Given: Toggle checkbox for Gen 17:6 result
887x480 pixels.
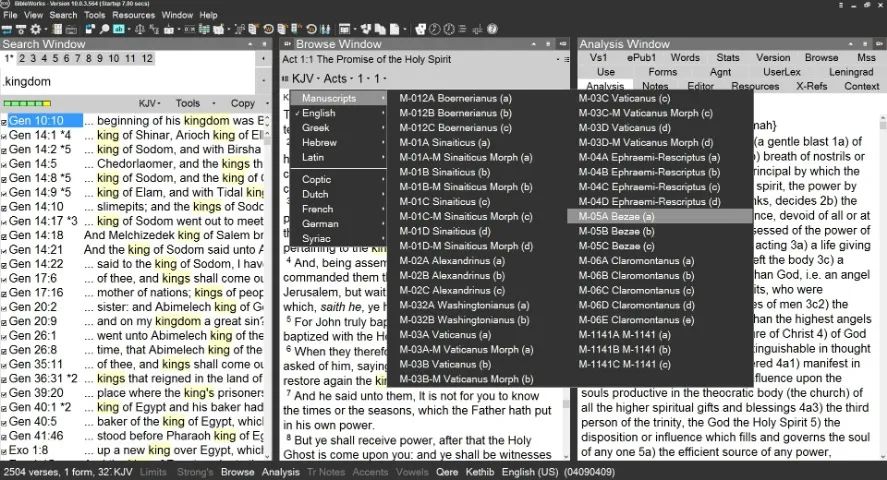Looking at the screenshot, I should (4, 279).
